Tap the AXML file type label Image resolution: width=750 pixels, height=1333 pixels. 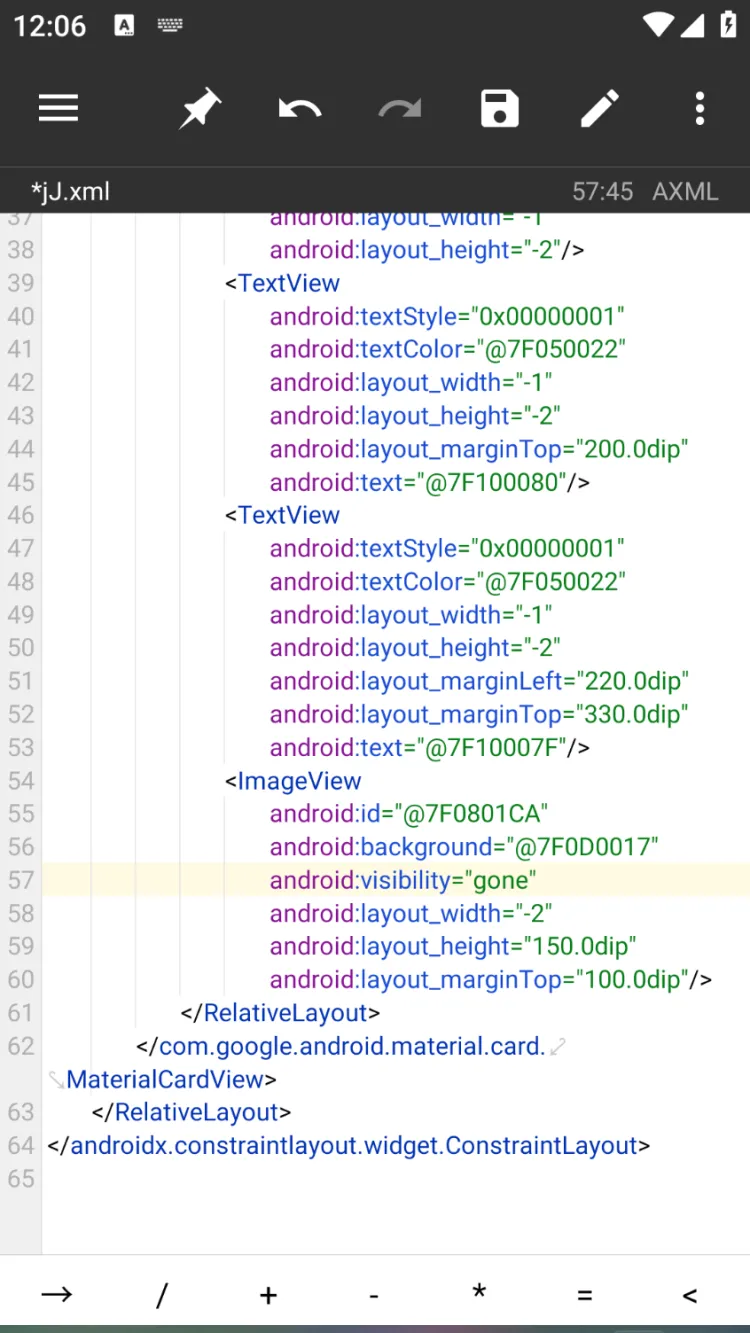(685, 191)
